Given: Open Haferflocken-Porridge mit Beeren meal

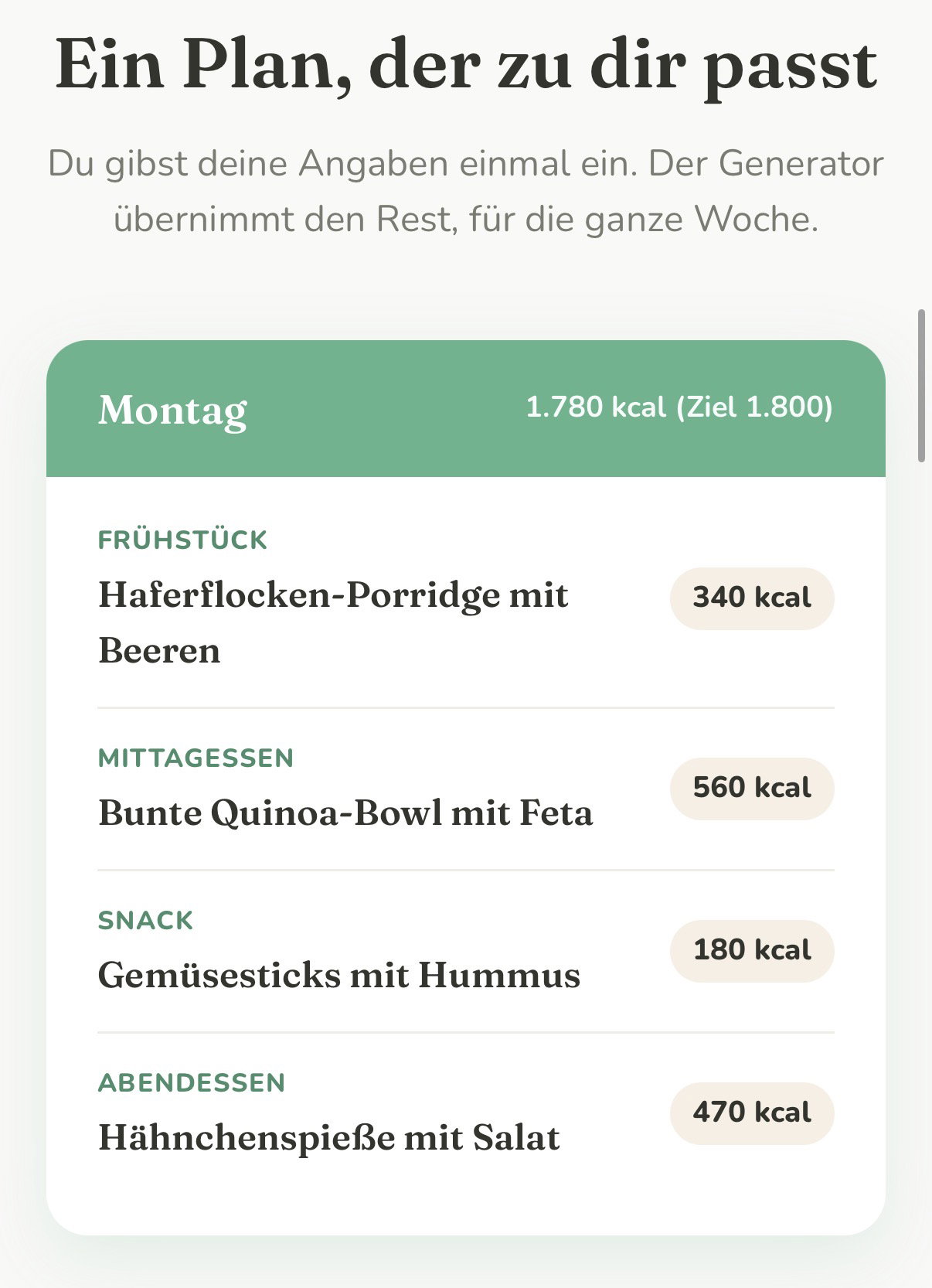Looking at the screenshot, I should pyautogui.click(x=333, y=622).
